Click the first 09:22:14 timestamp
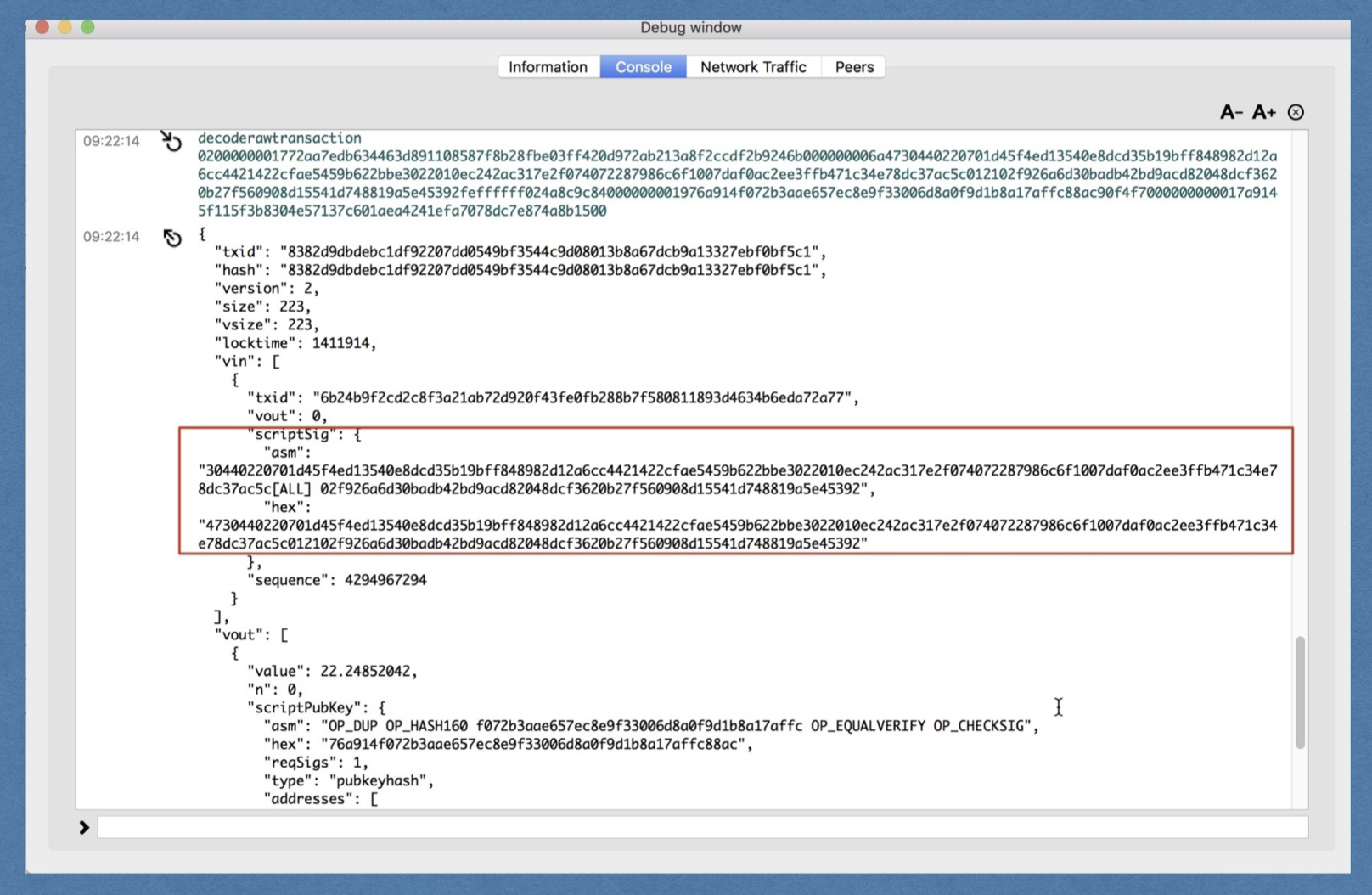 pos(111,141)
